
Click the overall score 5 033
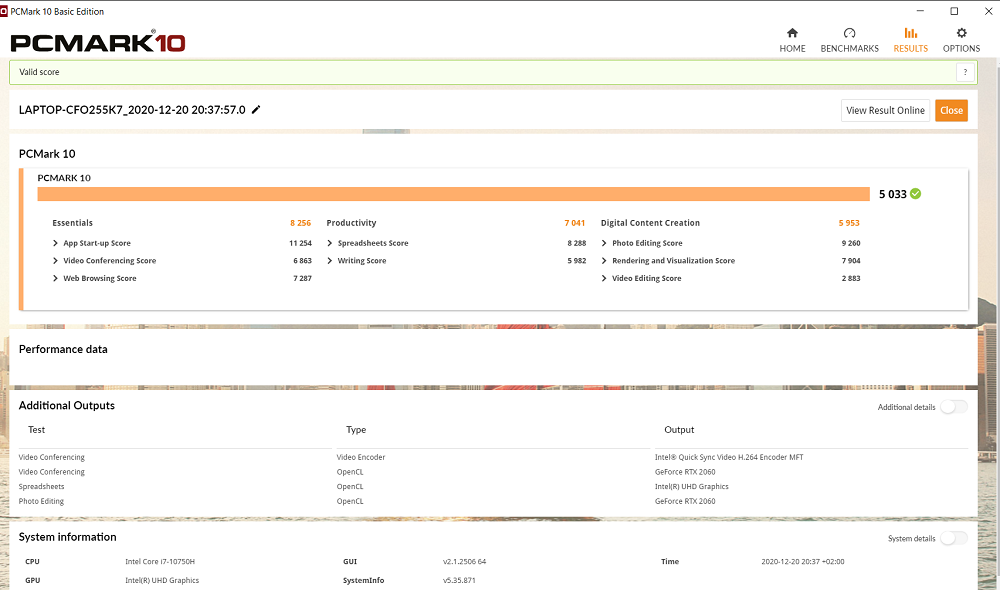coord(892,194)
